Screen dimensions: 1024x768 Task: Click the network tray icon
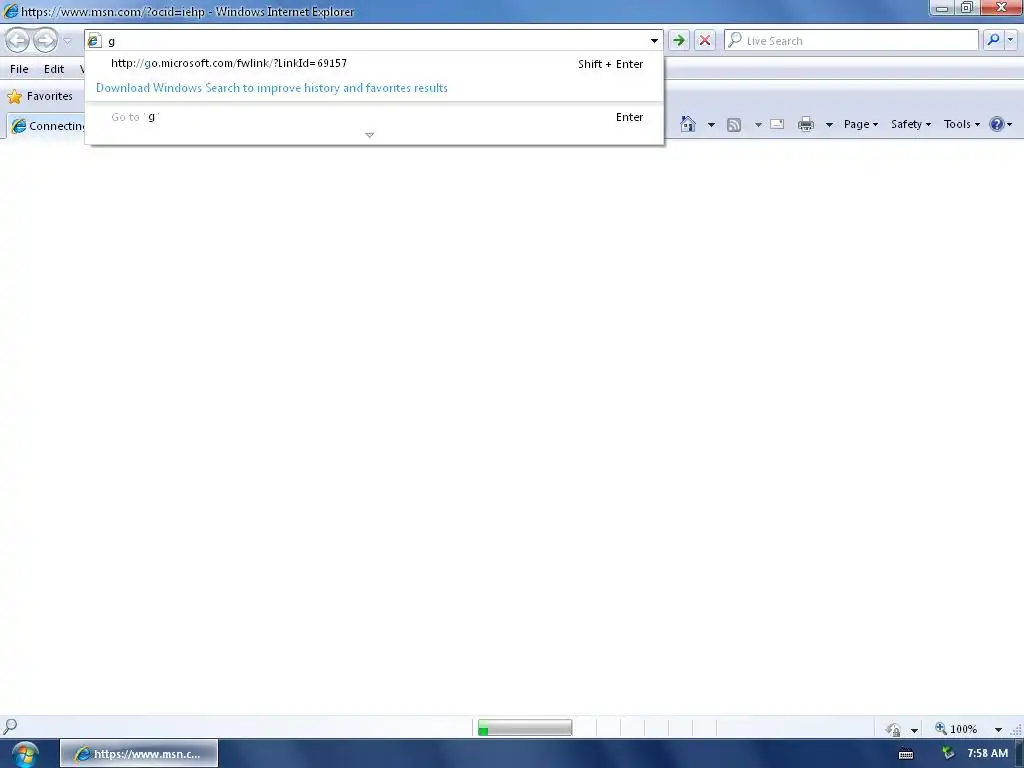pyautogui.click(x=948, y=753)
